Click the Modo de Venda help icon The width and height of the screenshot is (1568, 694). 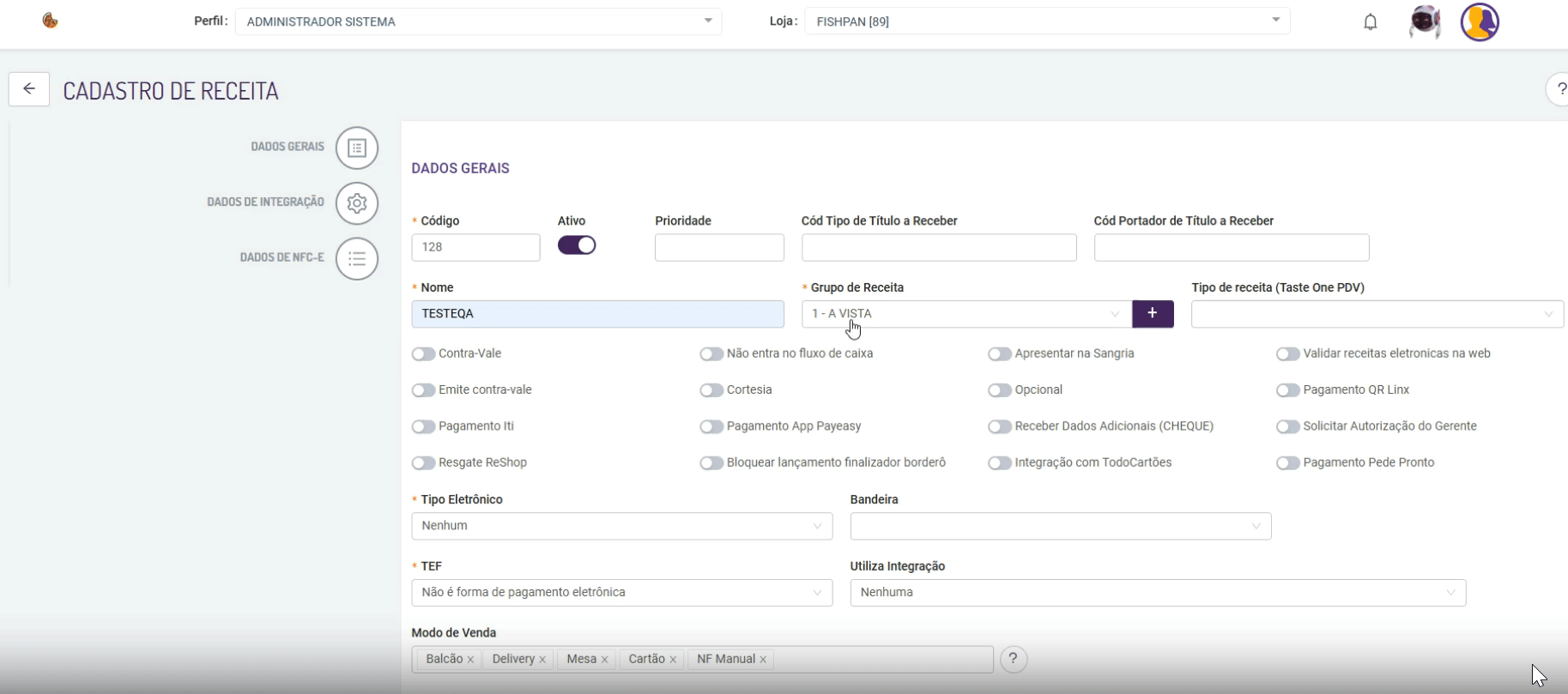(1013, 659)
